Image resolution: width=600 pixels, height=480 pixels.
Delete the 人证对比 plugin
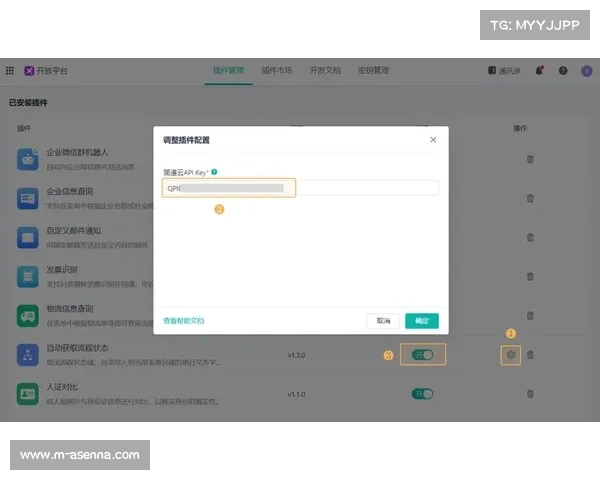(530, 394)
